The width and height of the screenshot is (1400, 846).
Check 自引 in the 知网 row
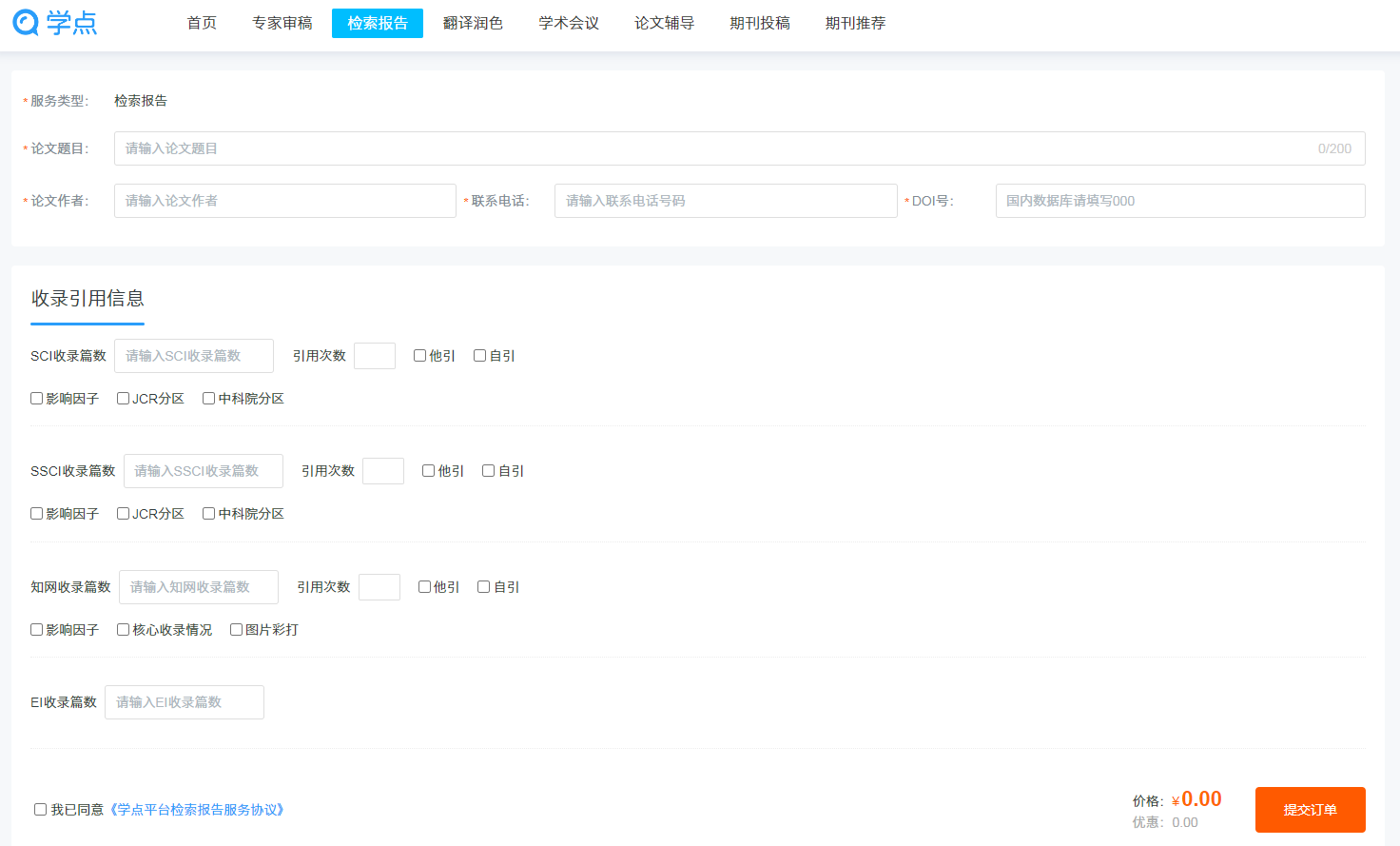(483, 587)
